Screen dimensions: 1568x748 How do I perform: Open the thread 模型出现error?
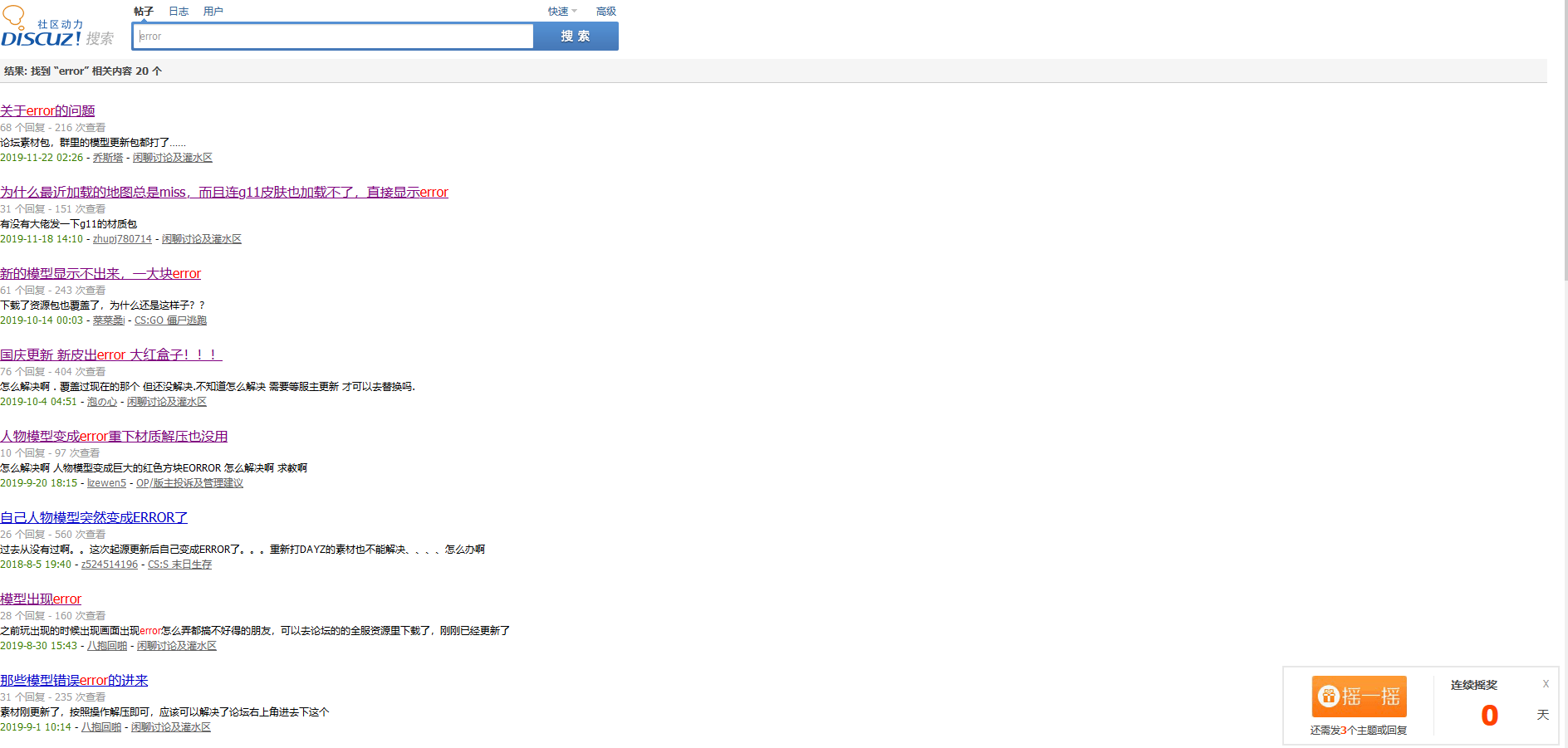[x=41, y=599]
